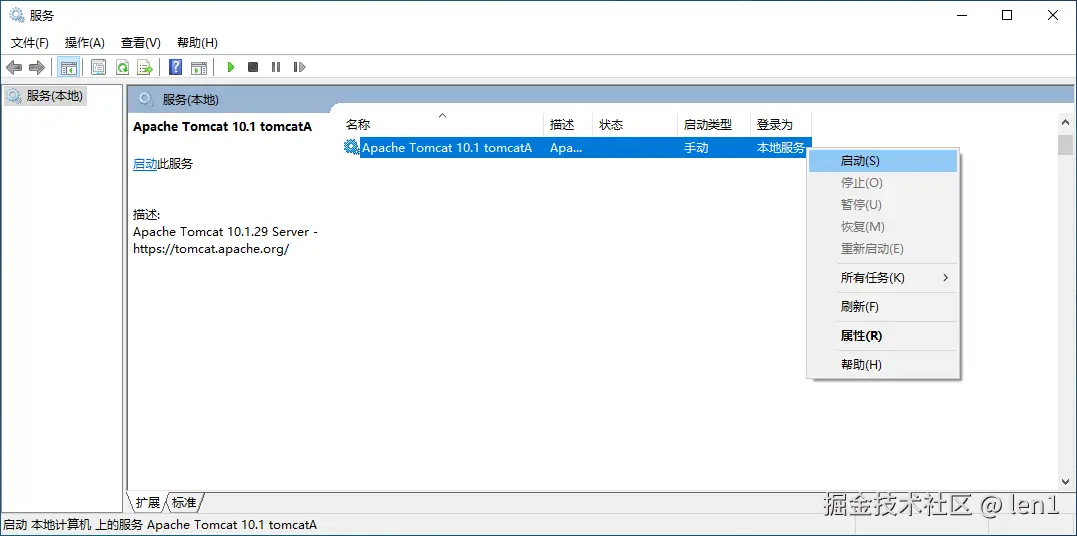Click the vertical scrollbar thumb
This screenshot has width=1077, height=536.
pos(1065,146)
